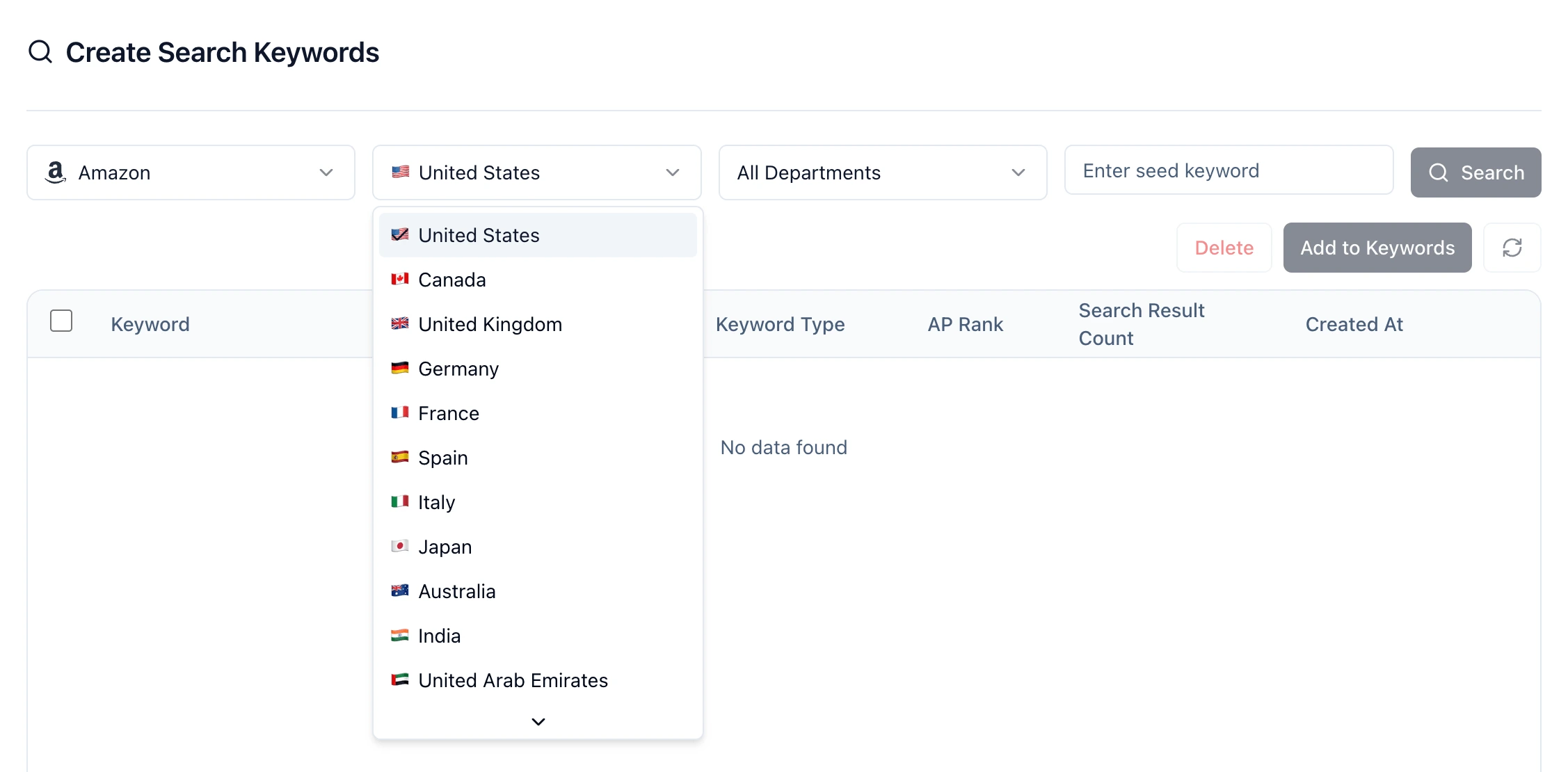This screenshot has width=1568, height=772.
Task: Collapse the United States country dropdown
Action: tap(537, 172)
